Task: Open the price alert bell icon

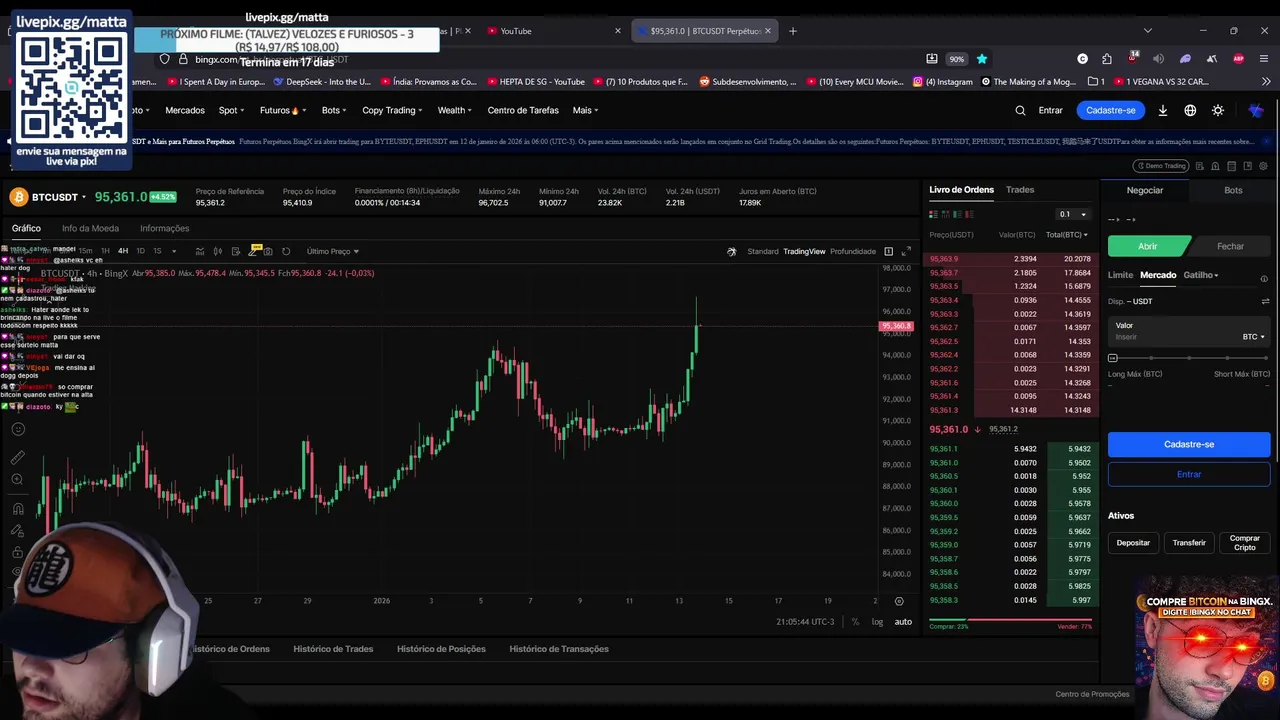Action: [1215, 166]
